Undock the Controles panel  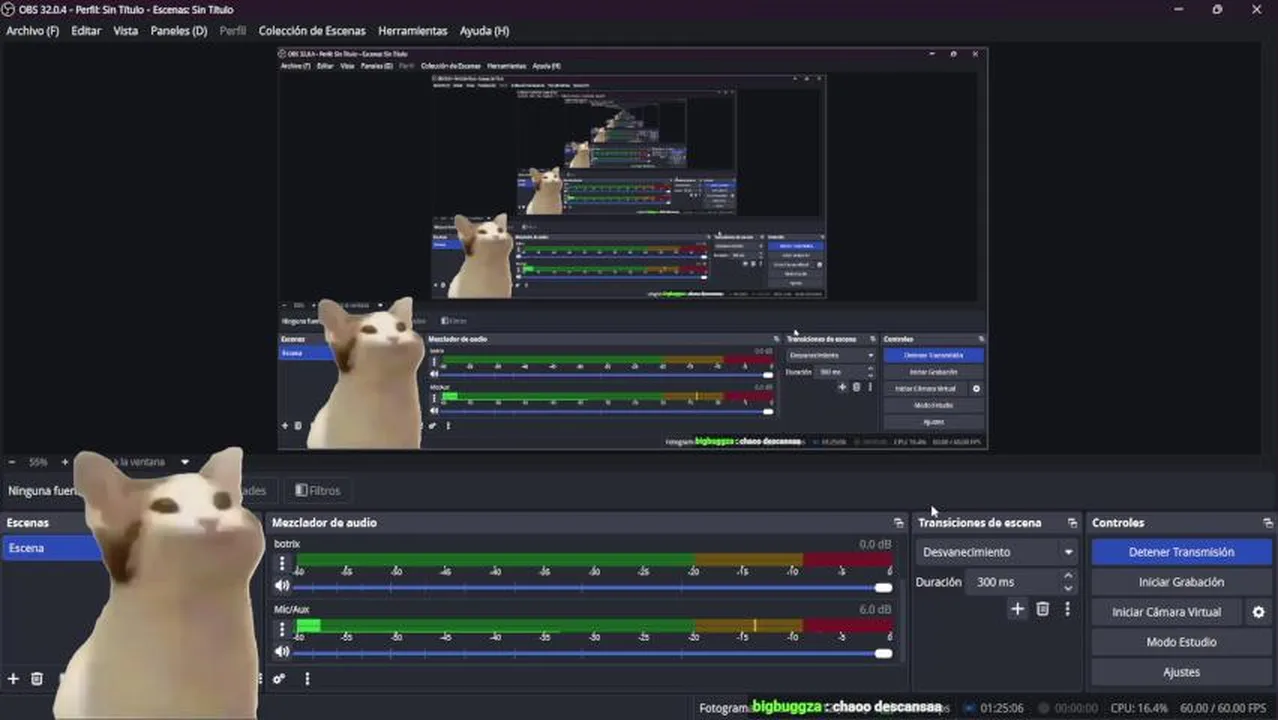[x=1268, y=523]
